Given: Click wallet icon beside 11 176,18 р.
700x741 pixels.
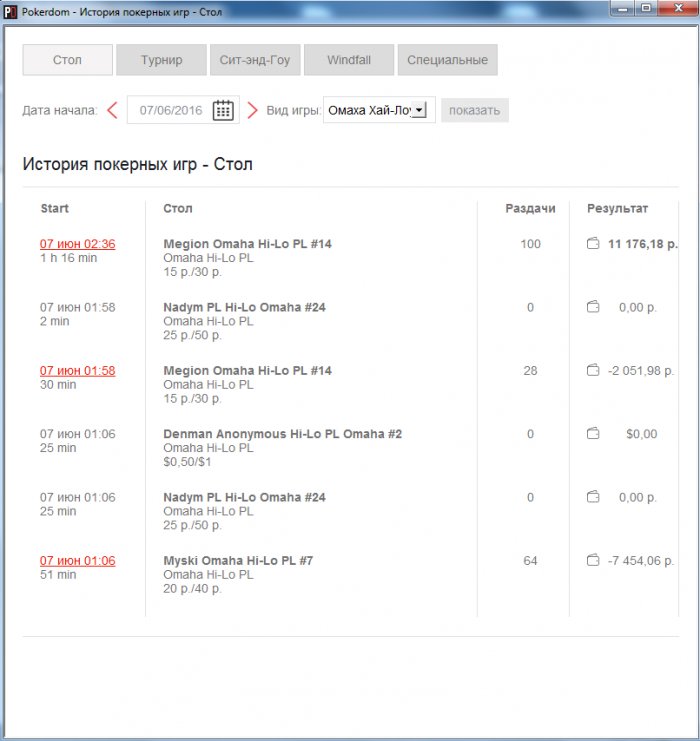Looking at the screenshot, I should (x=593, y=244).
